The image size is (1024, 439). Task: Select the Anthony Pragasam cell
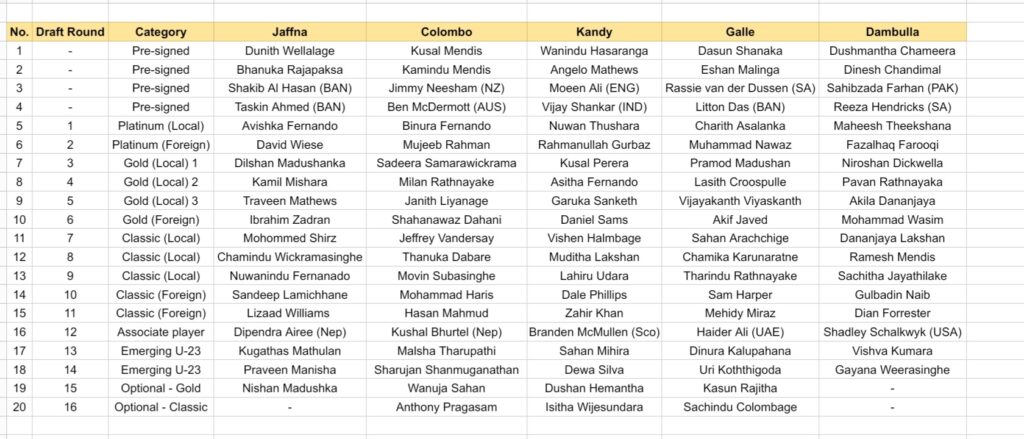coord(447,407)
